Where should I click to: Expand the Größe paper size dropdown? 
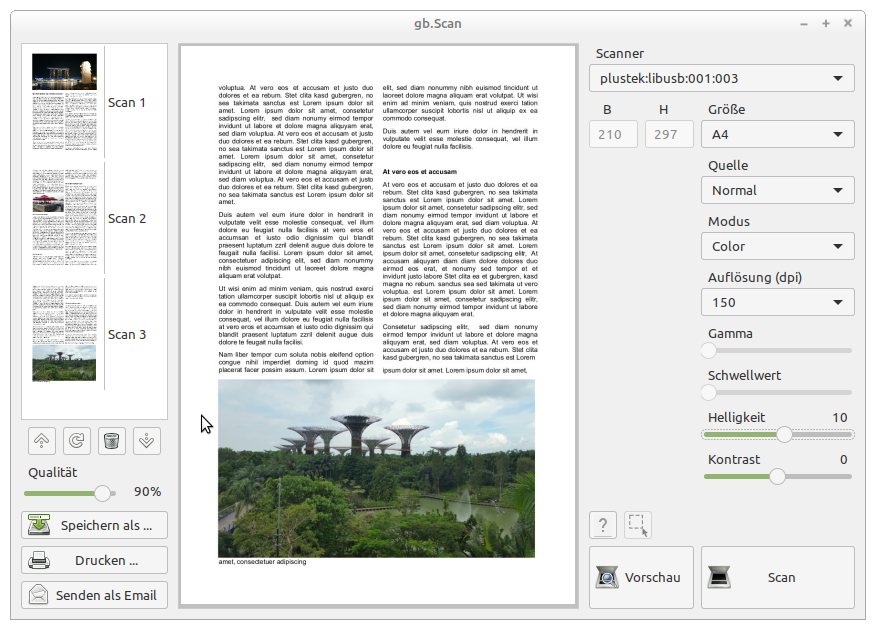(777, 134)
